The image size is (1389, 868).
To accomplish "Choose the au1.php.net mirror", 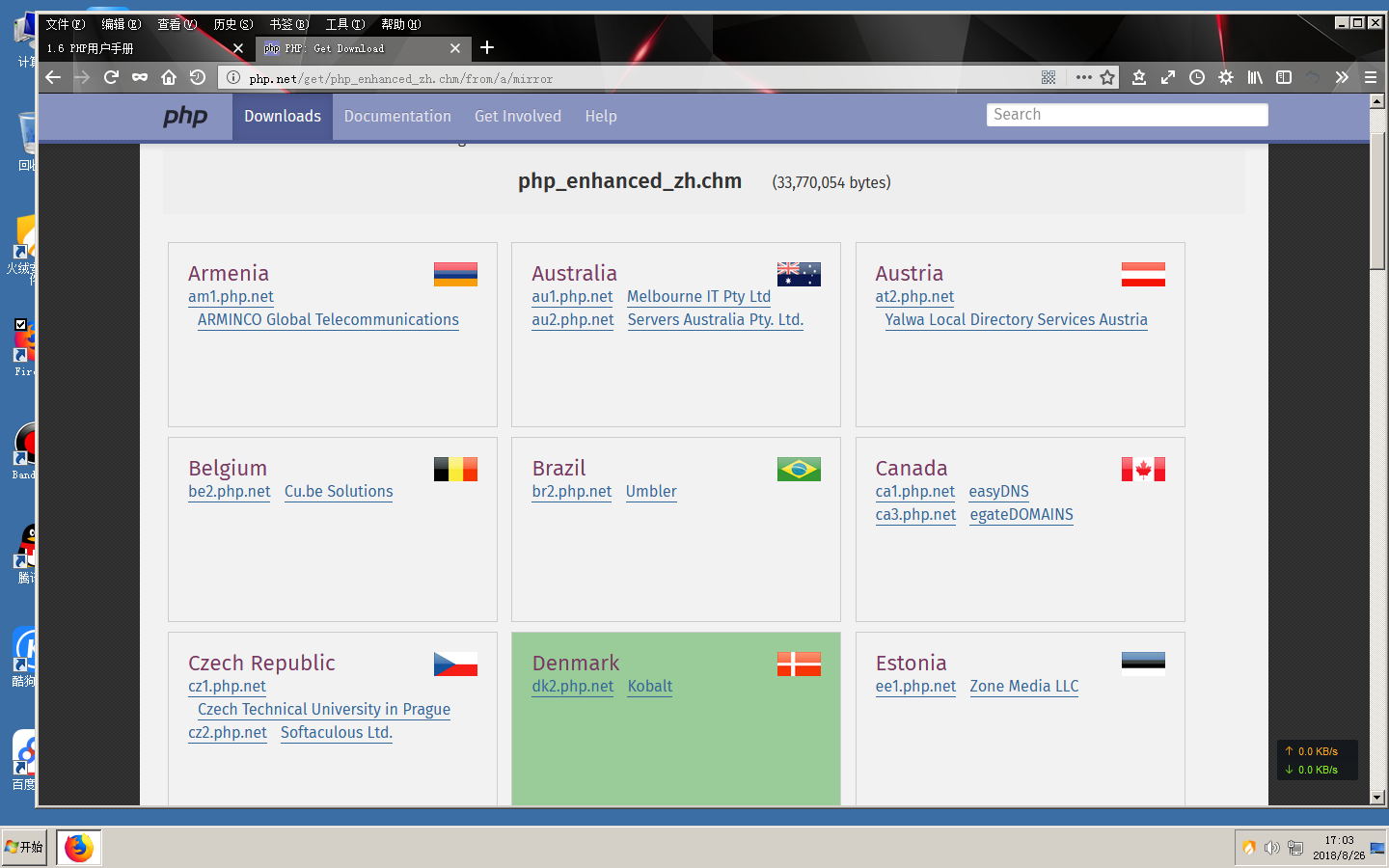I will (x=572, y=297).
